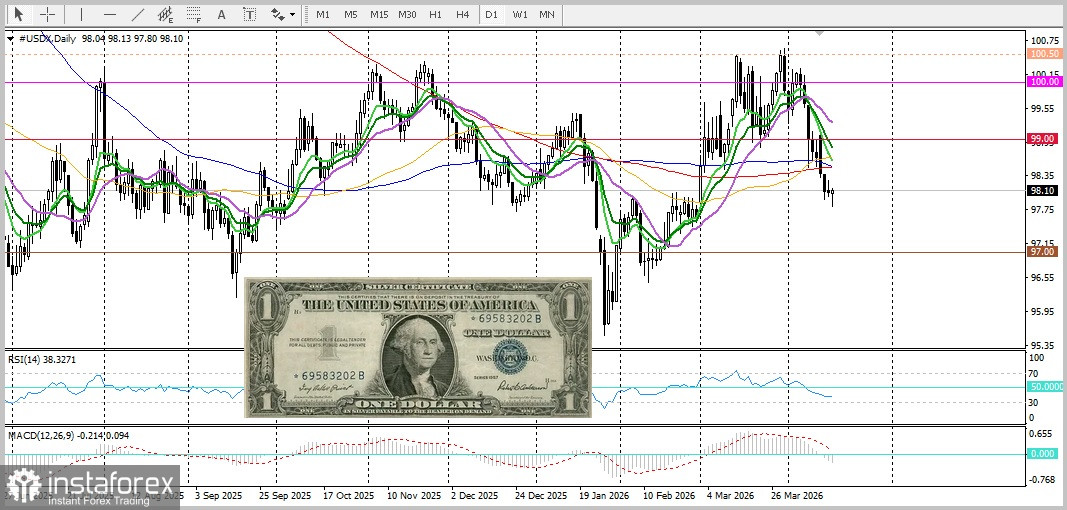
Task: Select the MN monthly period
Action: tap(547, 15)
